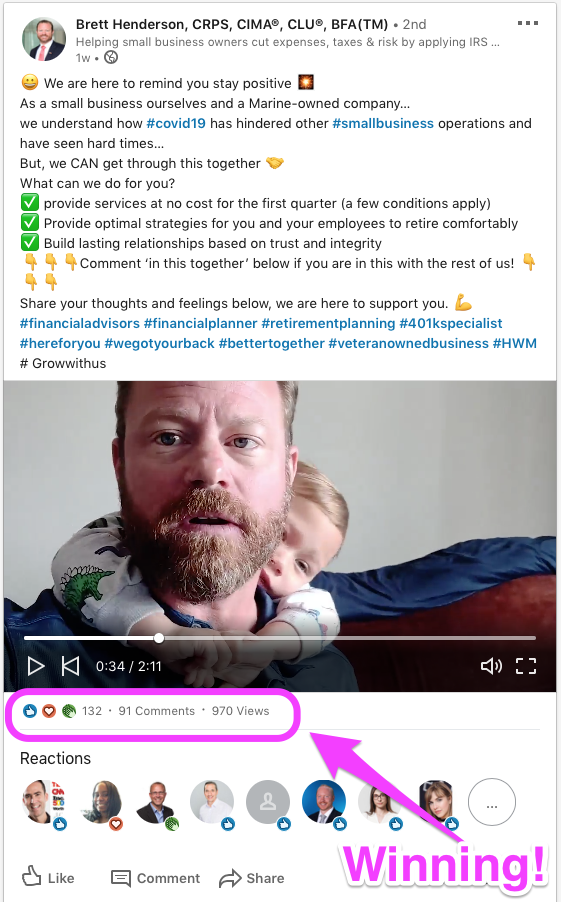The image size is (568, 906).
Task: Share the post via the Share button
Action: coord(252,878)
